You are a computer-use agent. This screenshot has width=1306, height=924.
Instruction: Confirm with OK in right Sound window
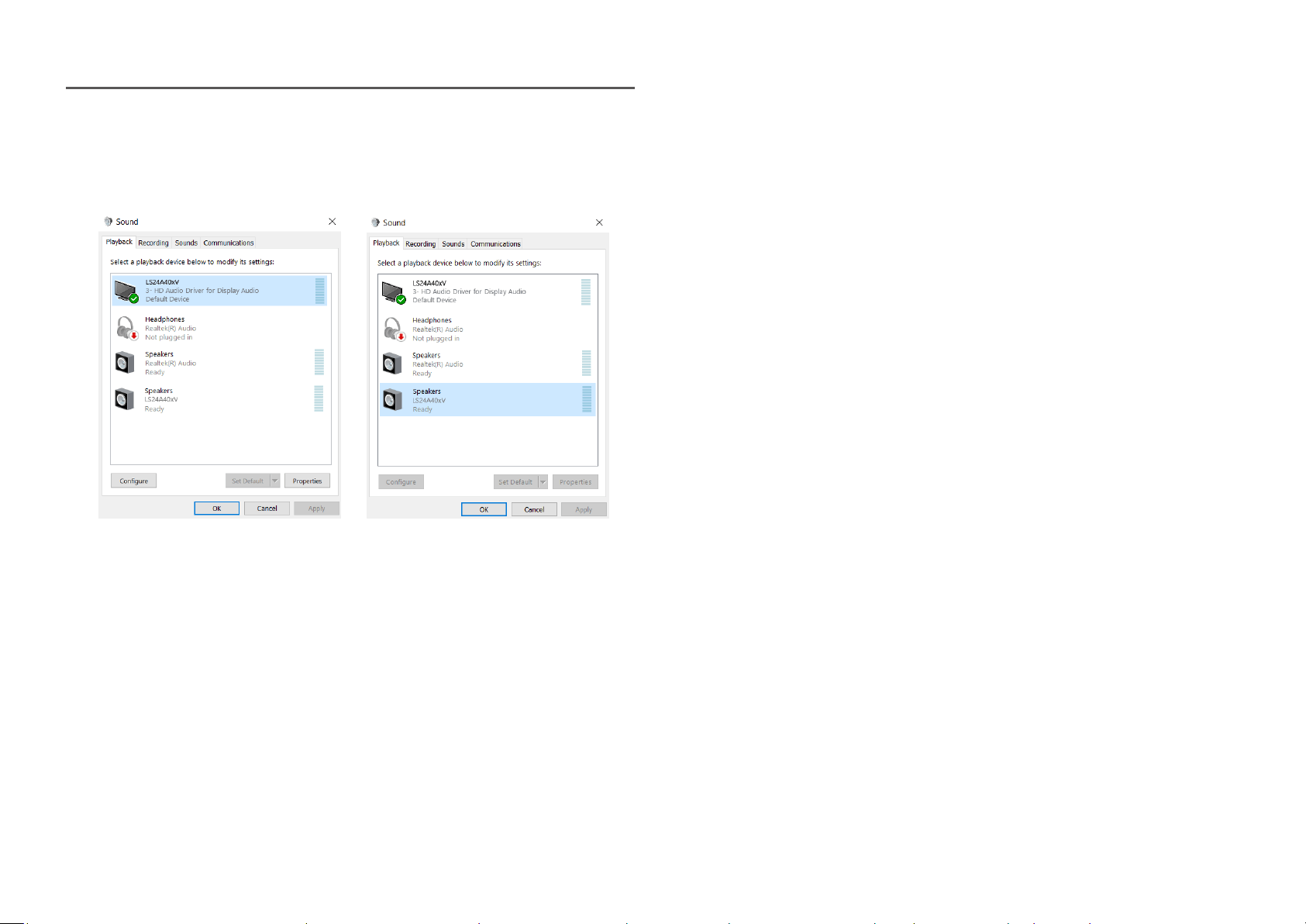tap(484, 509)
